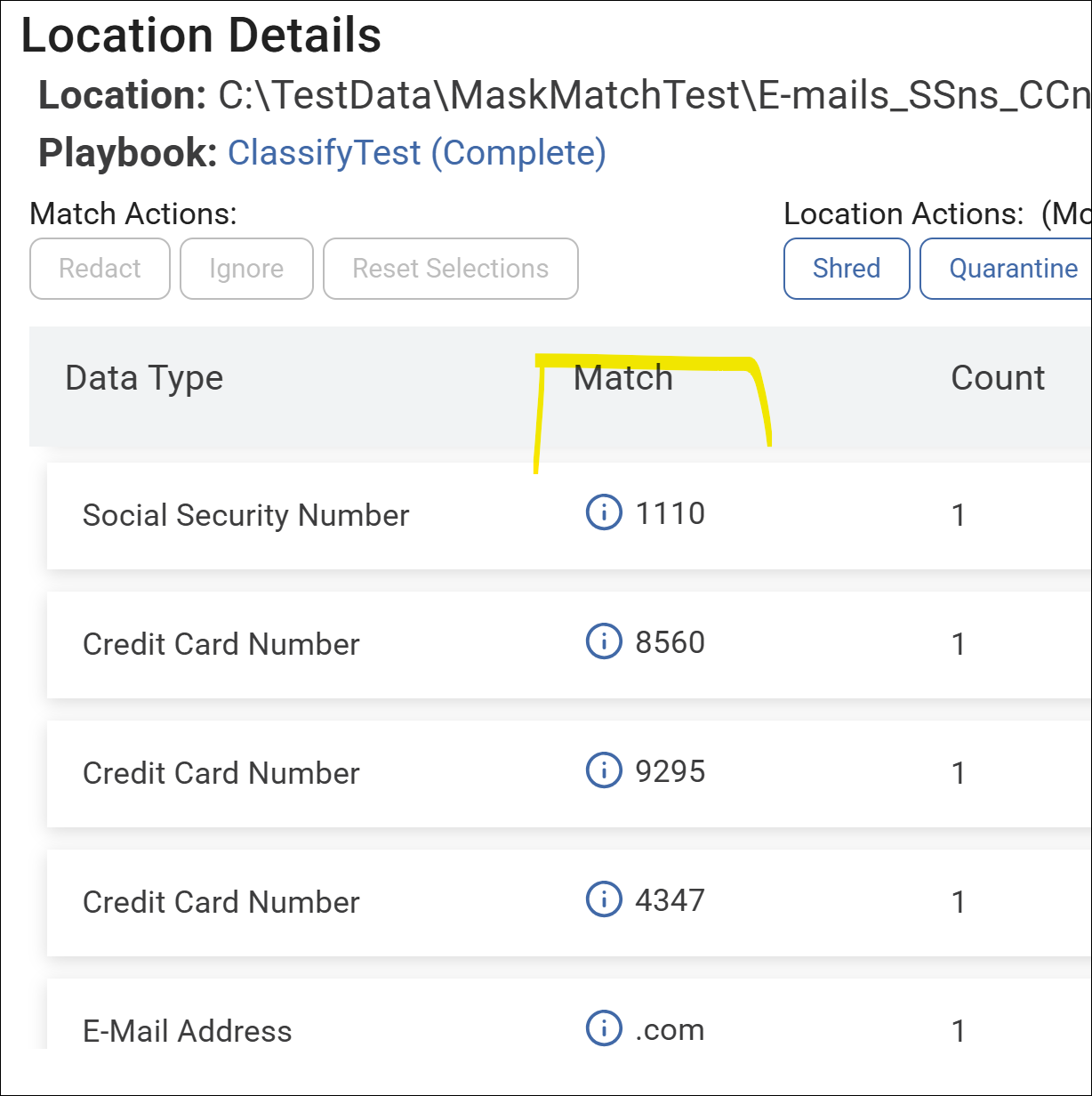1092x1096 pixels.
Task: Open the ClassifyTest (Complete) playbook link
Action: point(417,153)
